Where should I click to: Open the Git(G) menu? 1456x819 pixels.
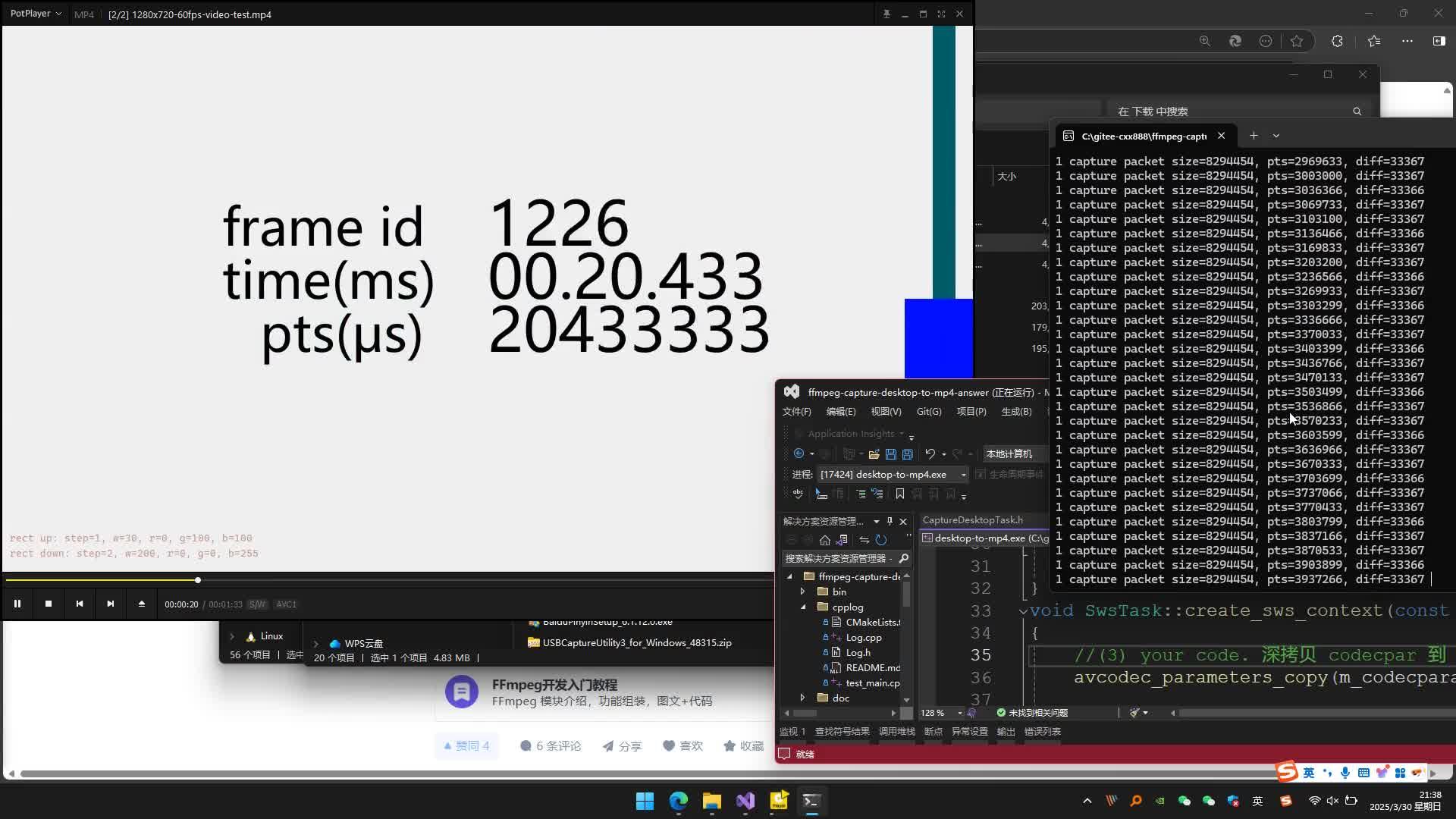(x=928, y=411)
